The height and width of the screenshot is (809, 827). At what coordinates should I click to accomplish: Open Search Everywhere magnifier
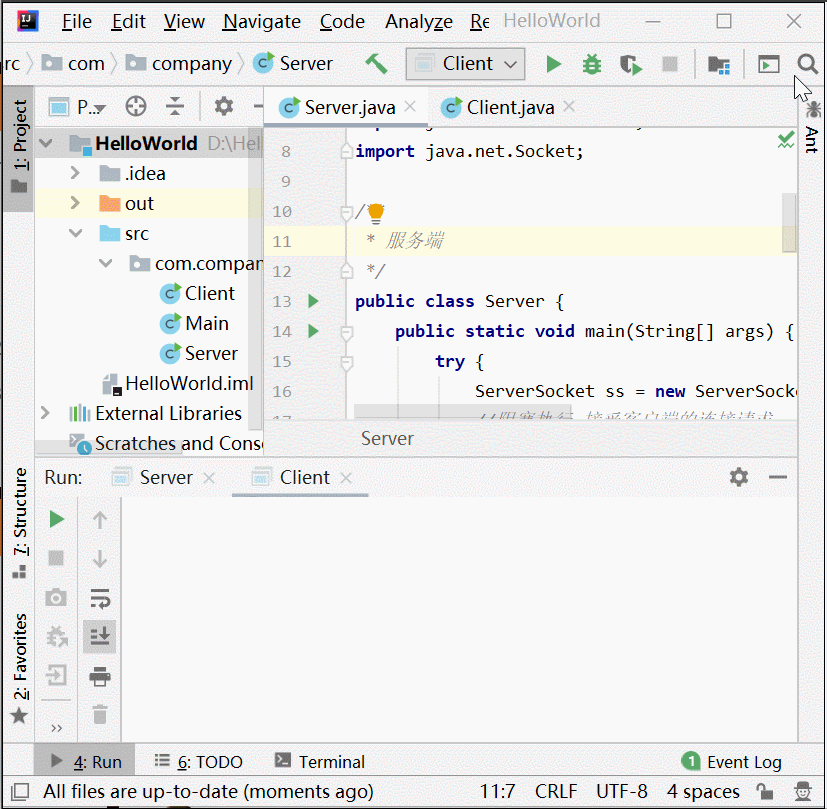tap(807, 64)
